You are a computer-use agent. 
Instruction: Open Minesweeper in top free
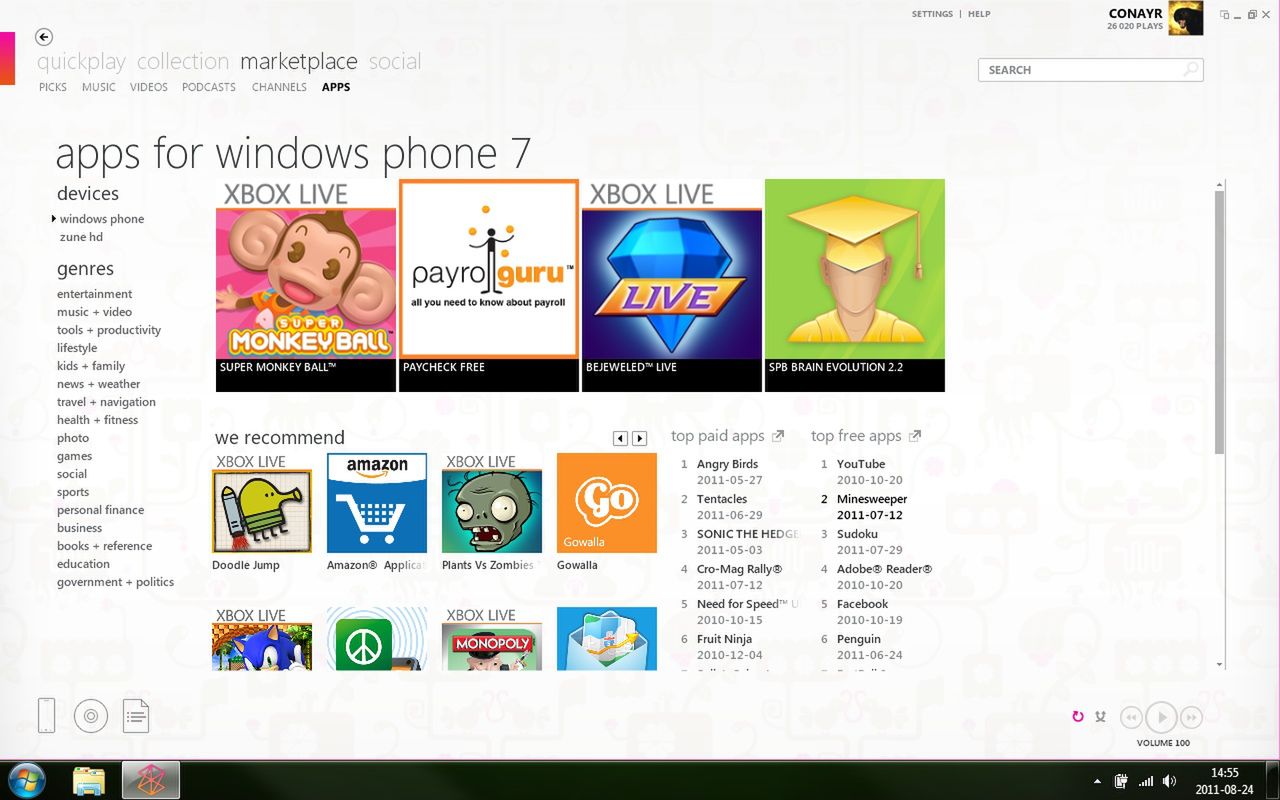[x=872, y=499]
